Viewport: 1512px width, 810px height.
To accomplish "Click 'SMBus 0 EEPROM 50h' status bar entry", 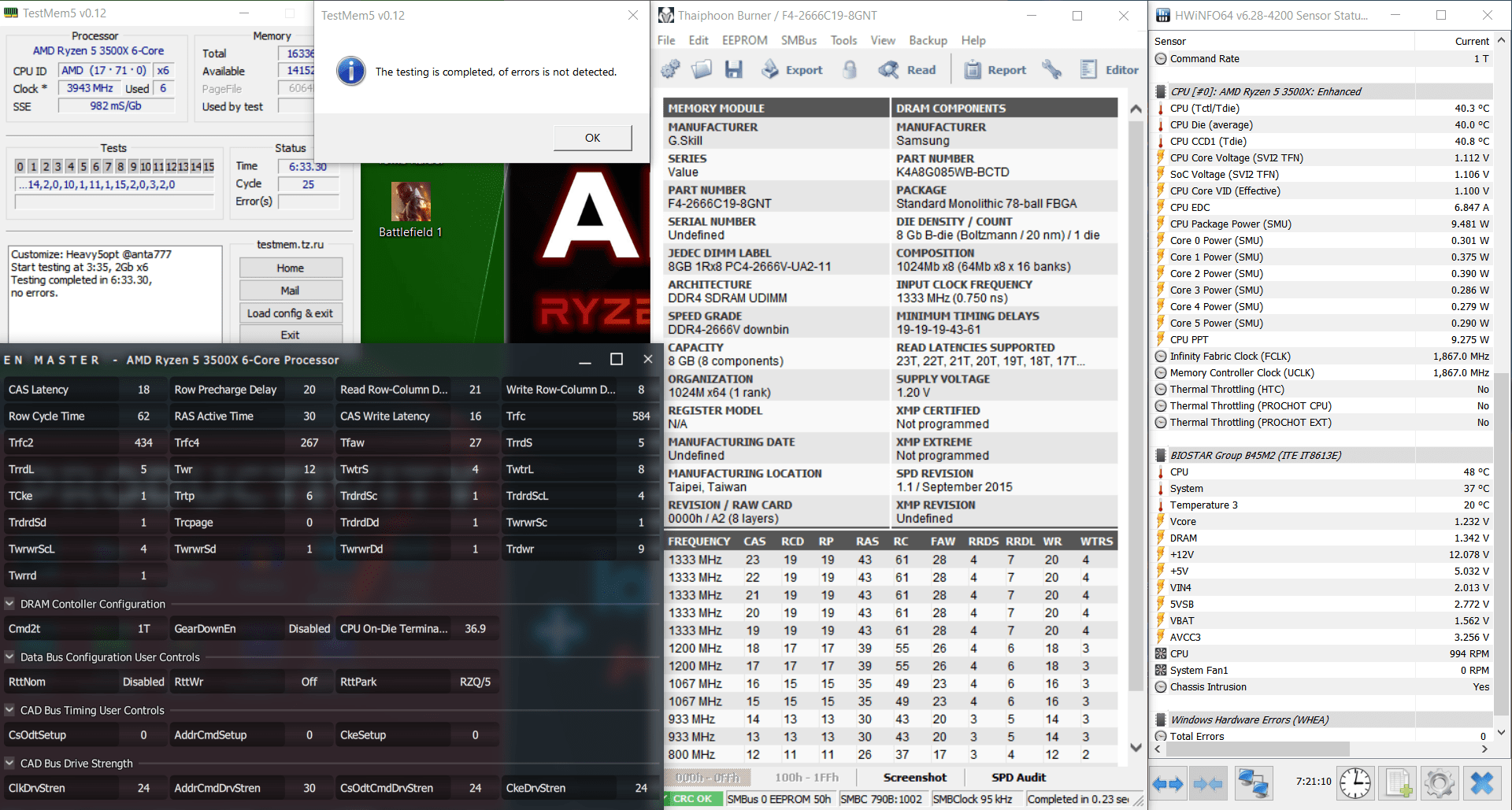I will point(779,799).
